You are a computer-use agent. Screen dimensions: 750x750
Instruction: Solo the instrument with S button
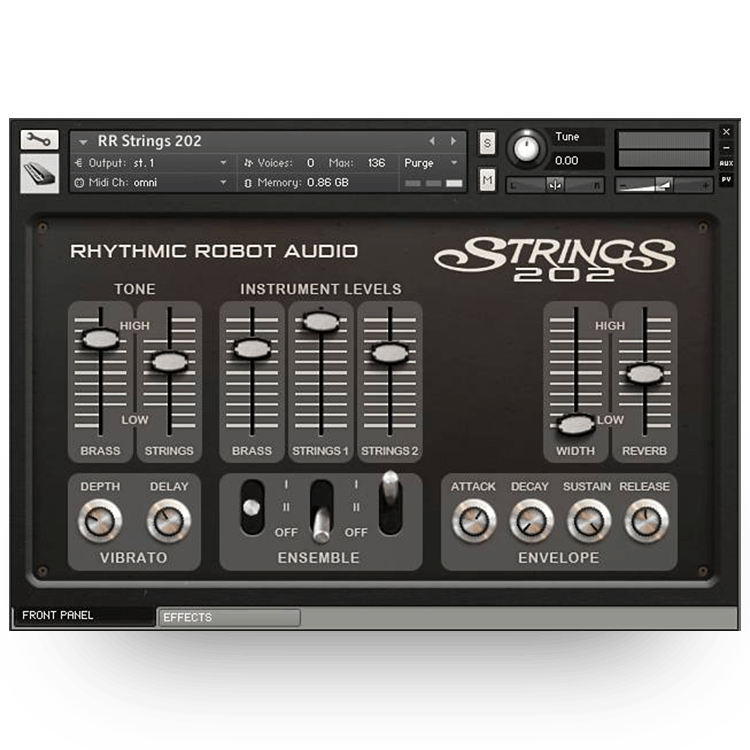click(x=487, y=143)
